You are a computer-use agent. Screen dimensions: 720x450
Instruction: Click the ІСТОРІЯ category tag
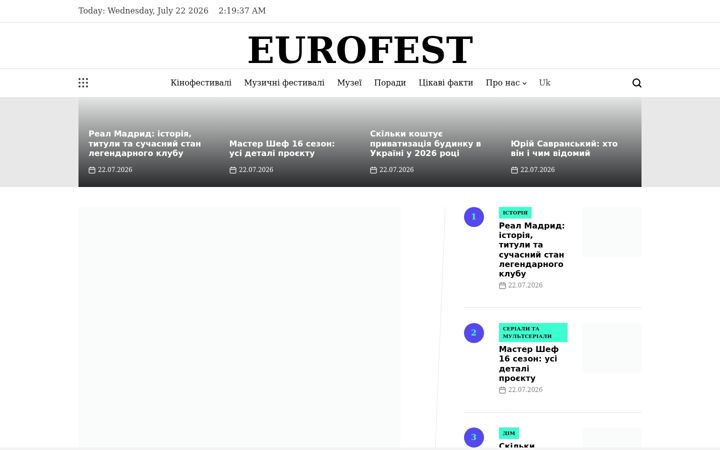(515, 213)
